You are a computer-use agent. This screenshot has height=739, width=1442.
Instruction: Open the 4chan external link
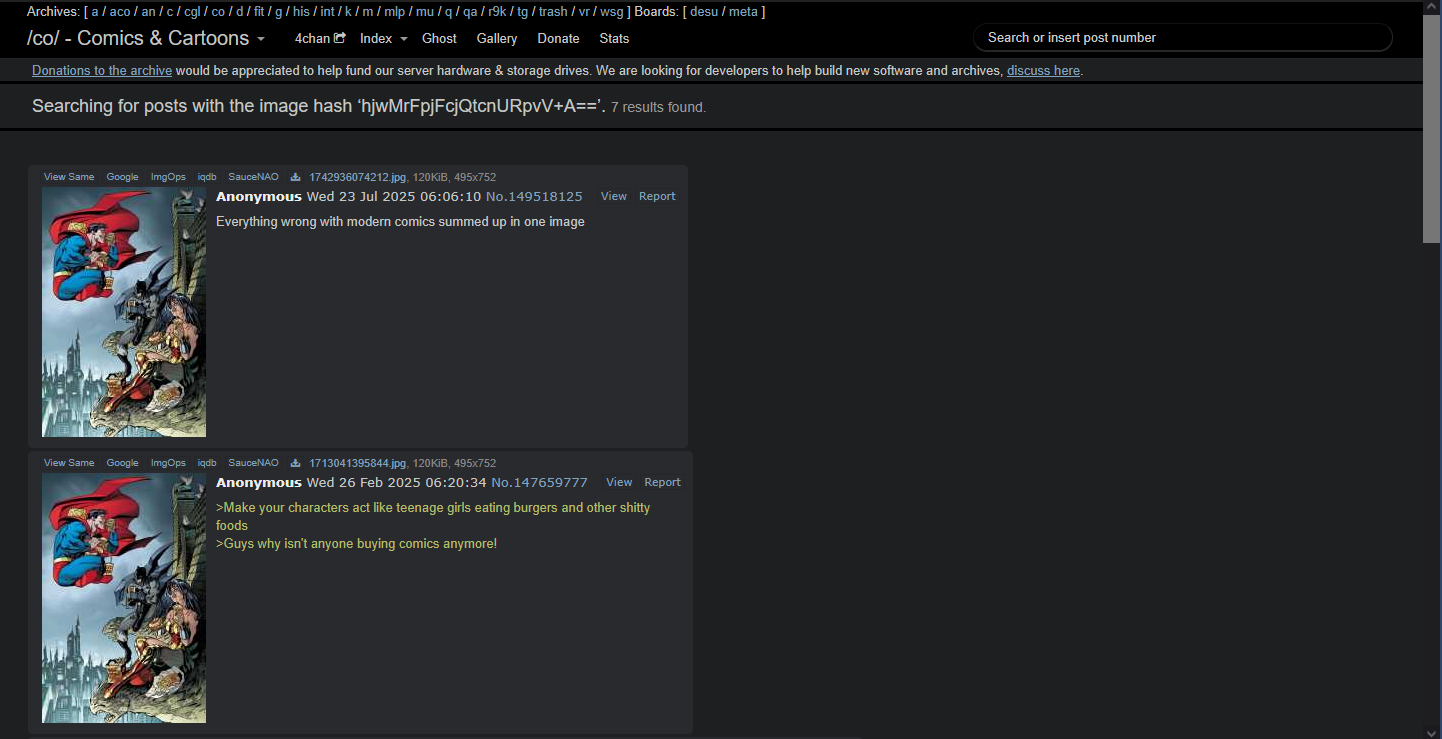coord(320,38)
